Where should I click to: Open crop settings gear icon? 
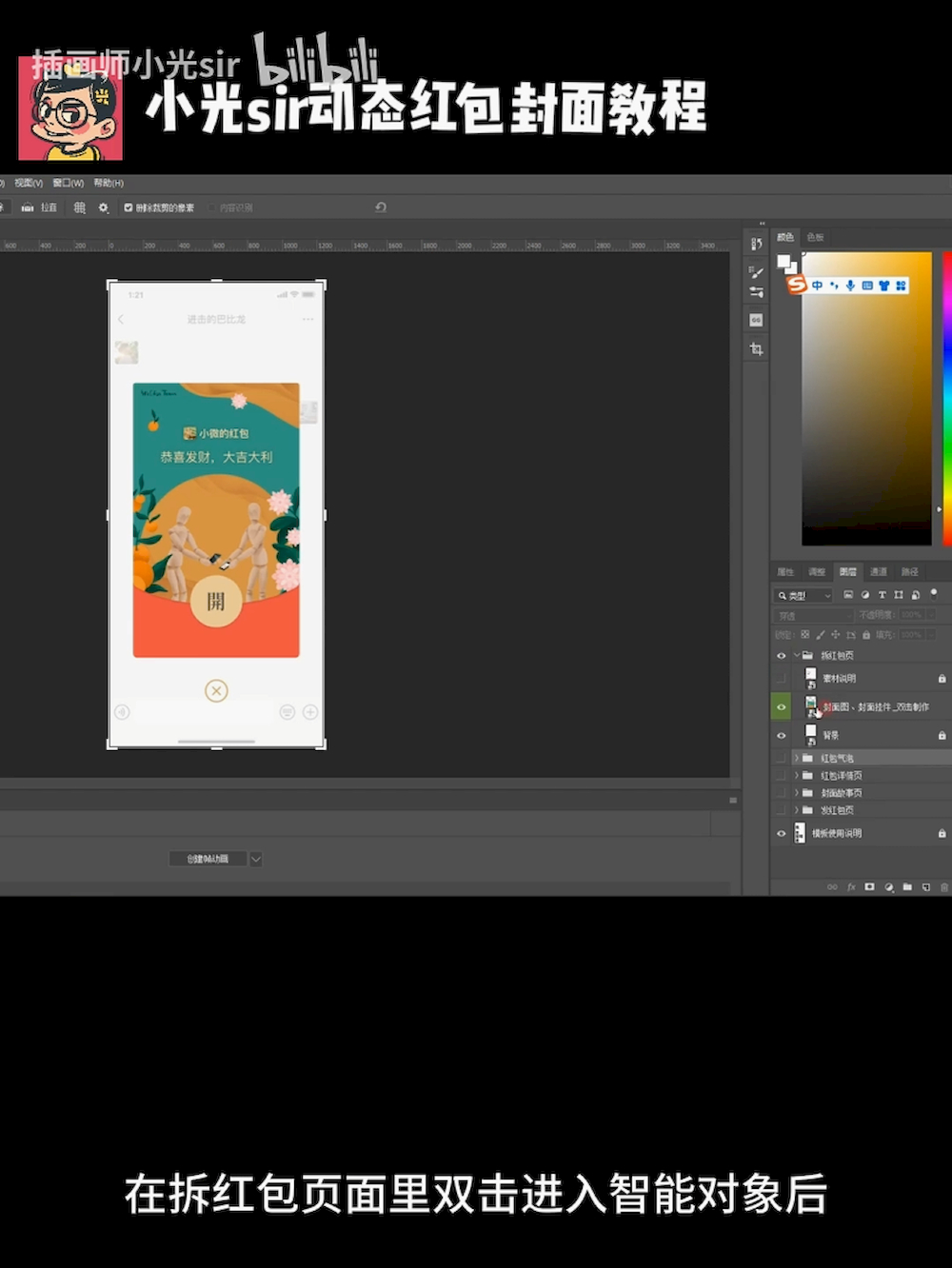pyautogui.click(x=104, y=208)
